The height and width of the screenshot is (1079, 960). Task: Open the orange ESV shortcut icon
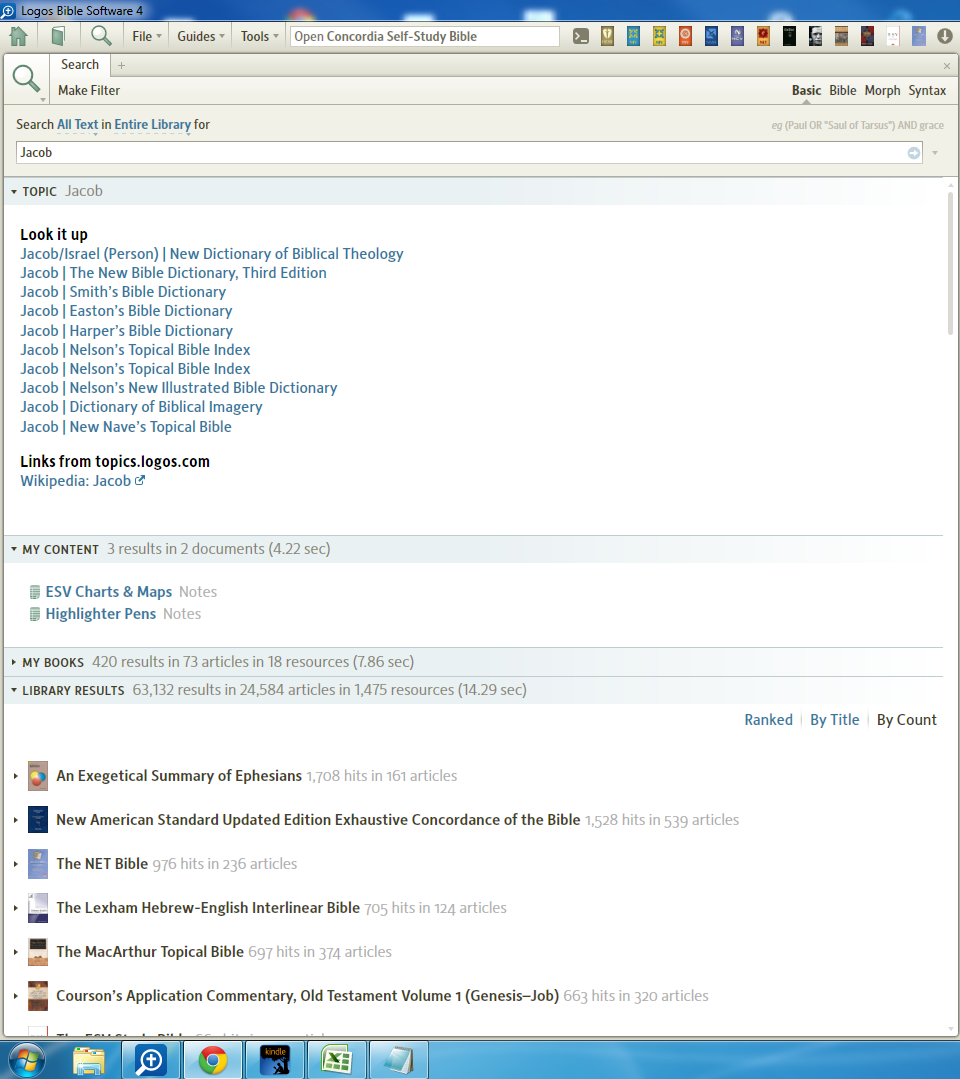point(685,36)
